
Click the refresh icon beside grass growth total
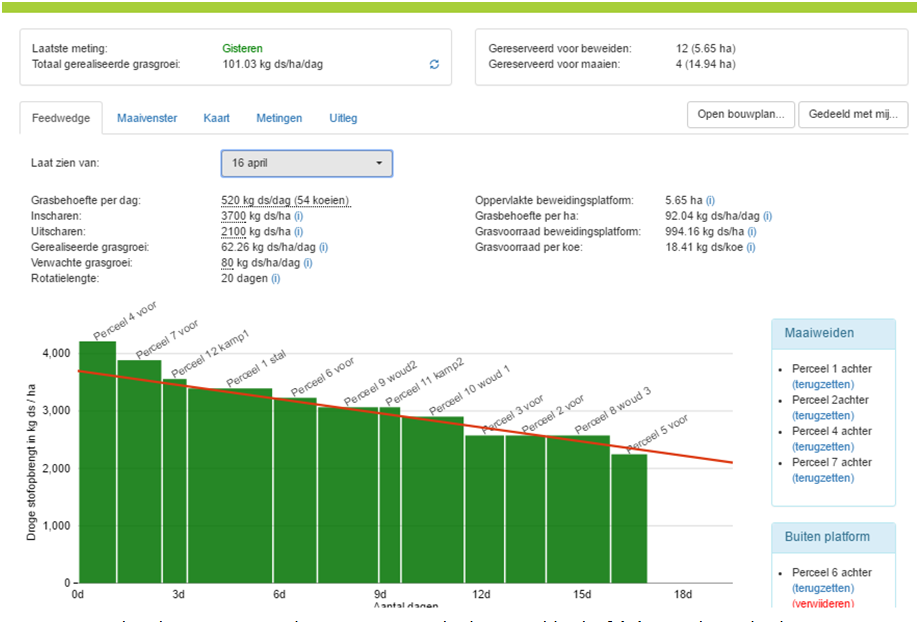[x=434, y=65]
